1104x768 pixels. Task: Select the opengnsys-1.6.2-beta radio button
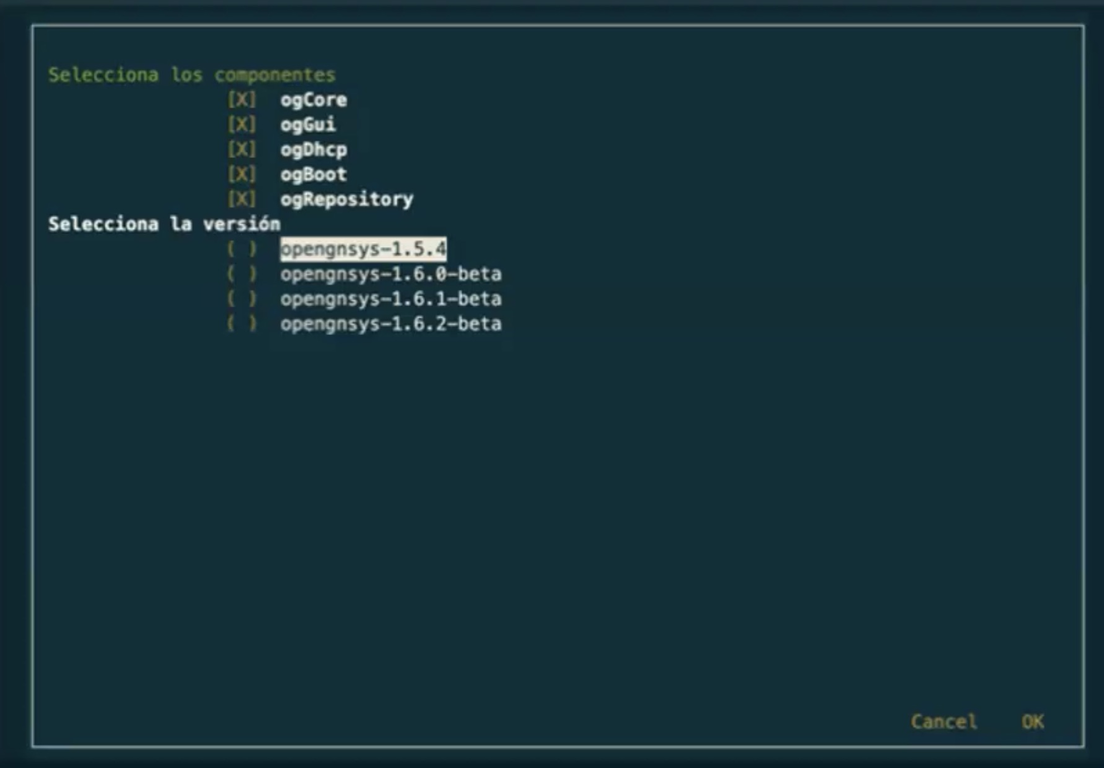click(x=242, y=323)
